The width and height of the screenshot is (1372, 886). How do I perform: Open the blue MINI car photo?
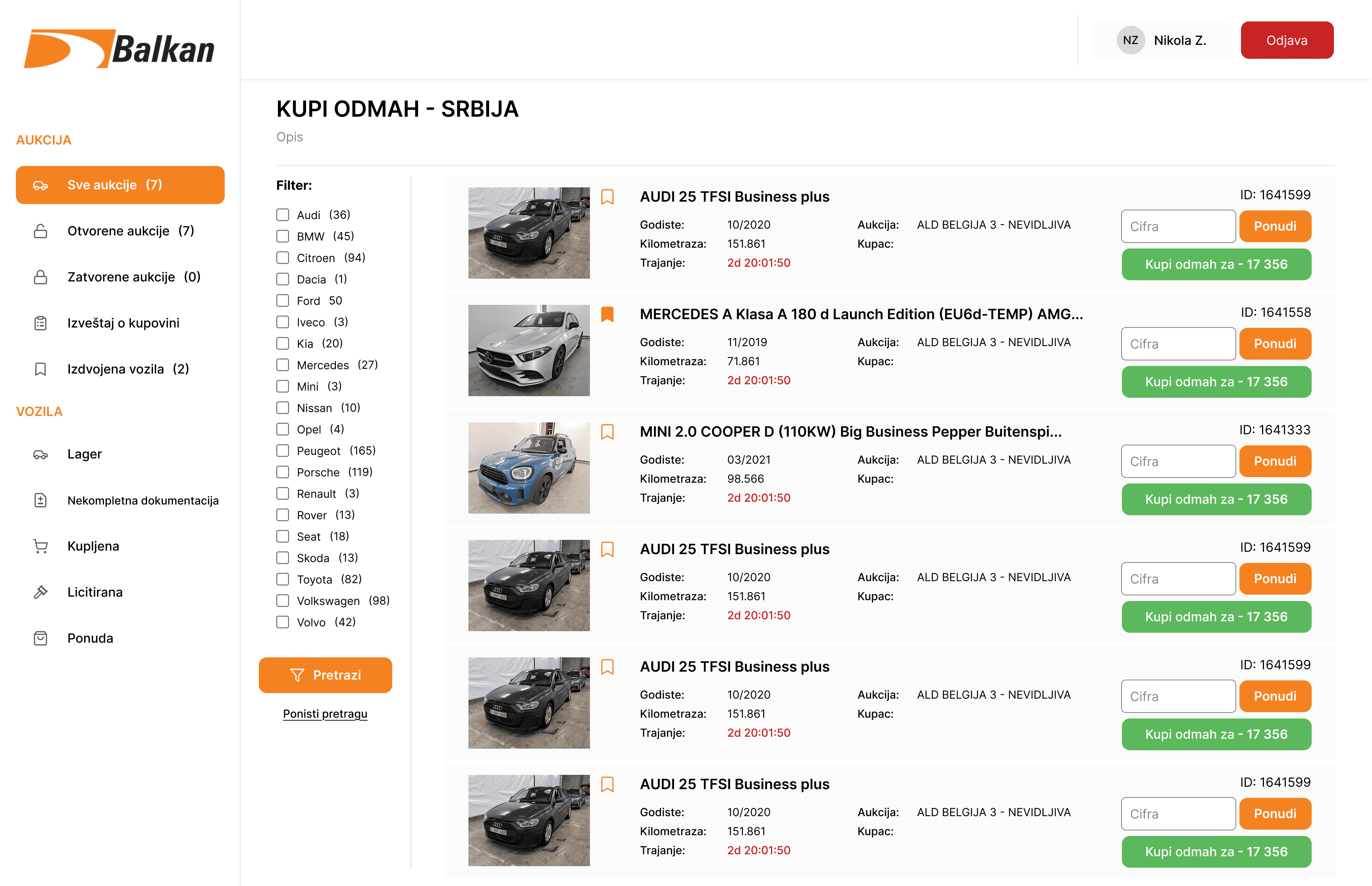tap(529, 468)
